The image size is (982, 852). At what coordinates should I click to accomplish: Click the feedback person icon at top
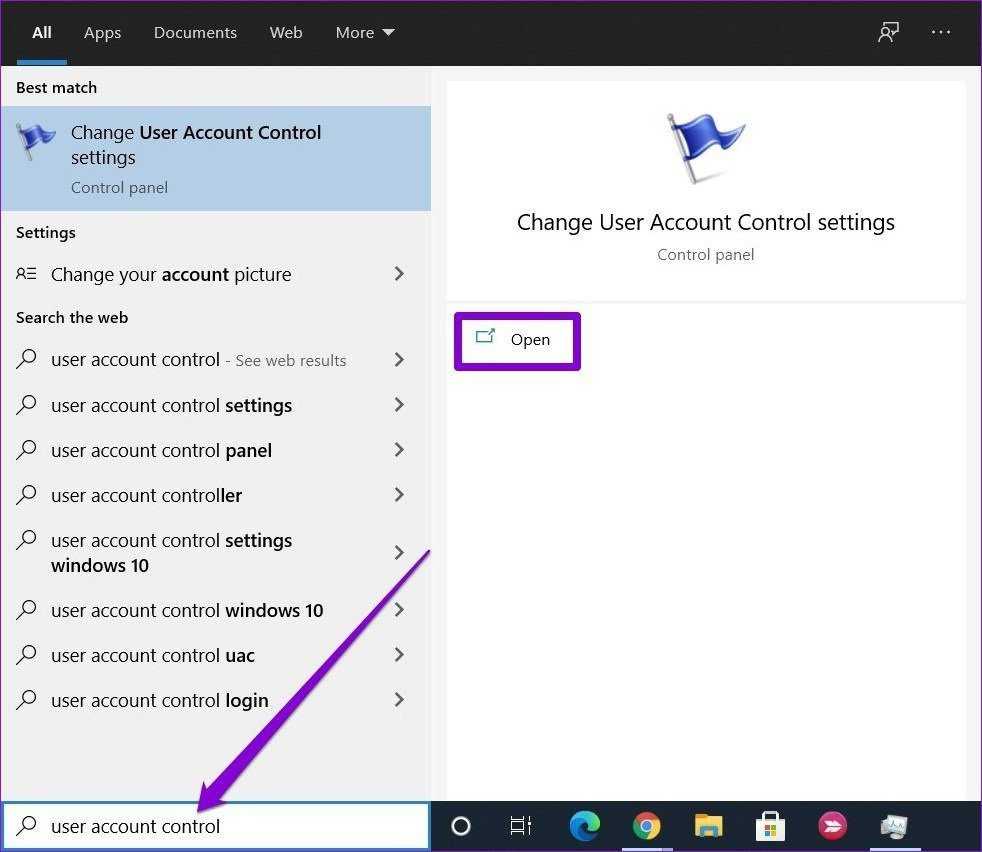[888, 32]
